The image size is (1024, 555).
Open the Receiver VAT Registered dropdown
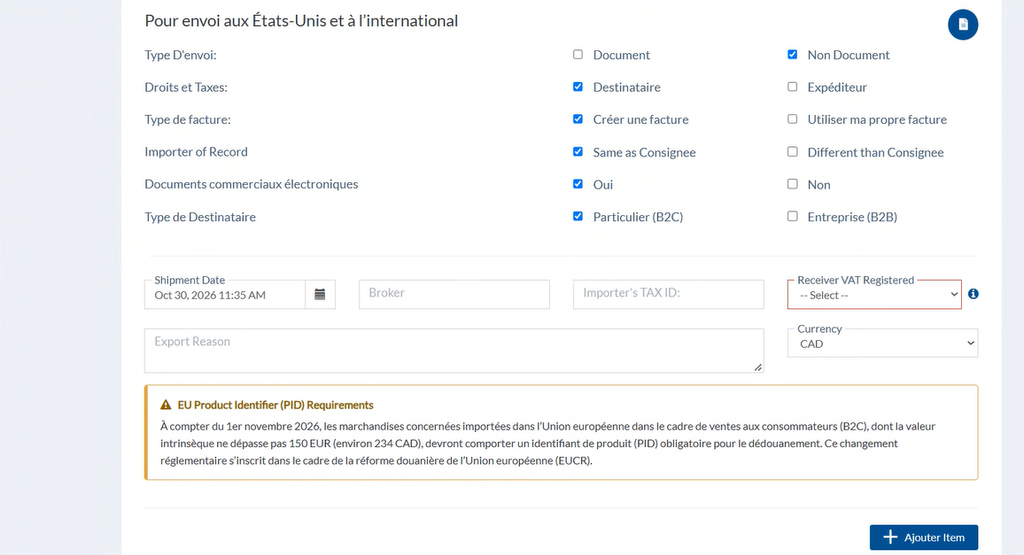tap(874, 294)
